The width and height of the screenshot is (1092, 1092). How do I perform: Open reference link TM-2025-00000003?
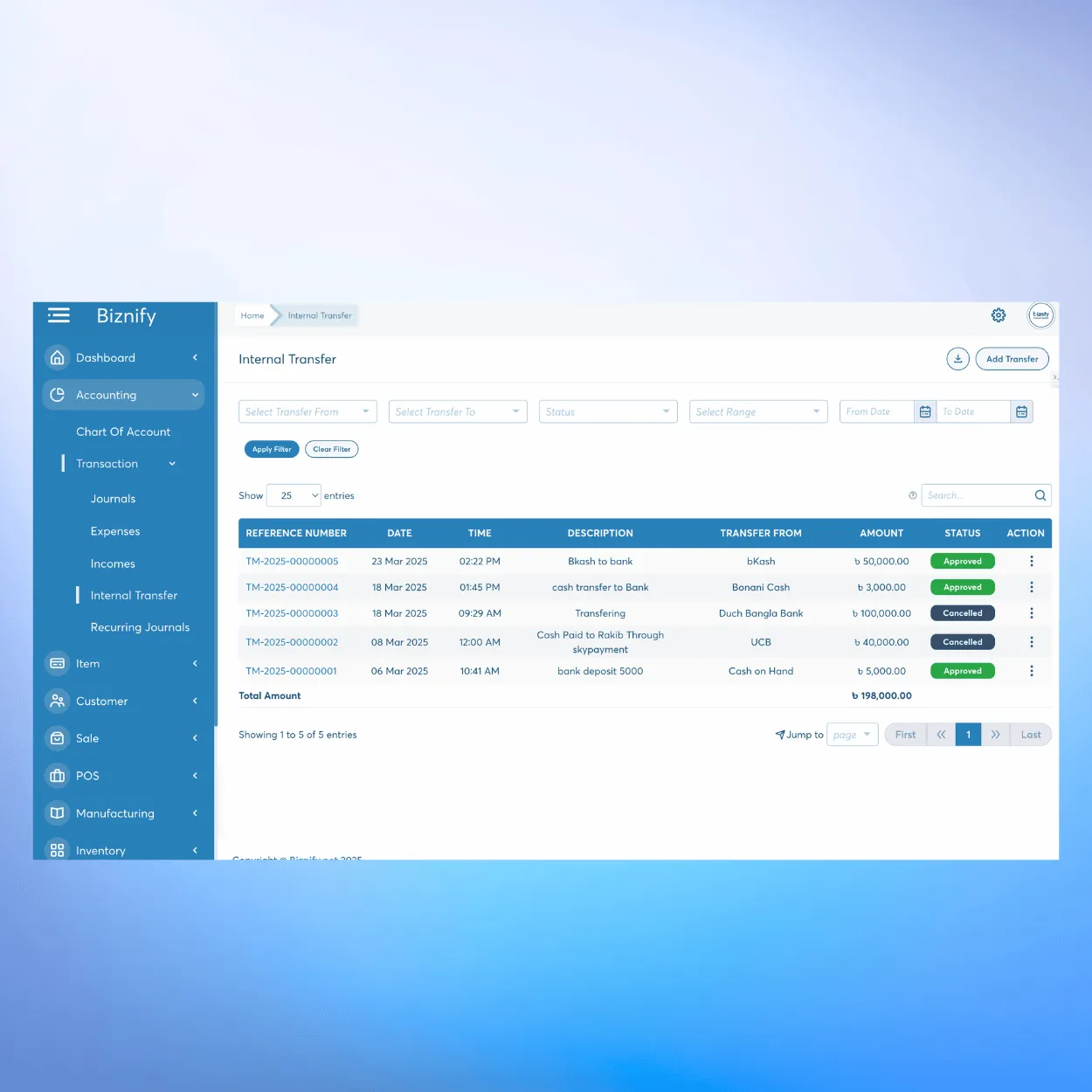(x=292, y=613)
